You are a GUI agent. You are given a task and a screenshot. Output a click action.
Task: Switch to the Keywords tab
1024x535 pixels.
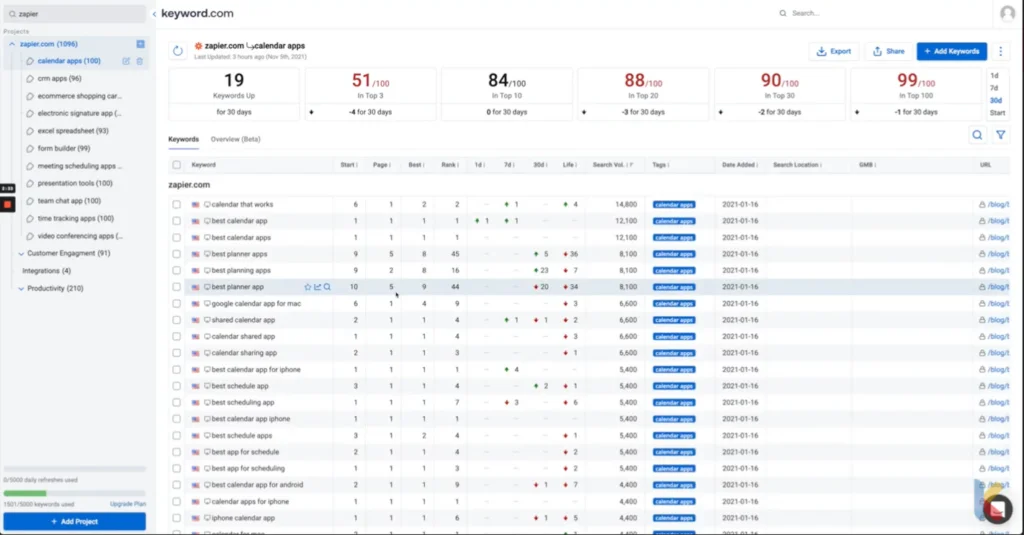pyautogui.click(x=184, y=139)
